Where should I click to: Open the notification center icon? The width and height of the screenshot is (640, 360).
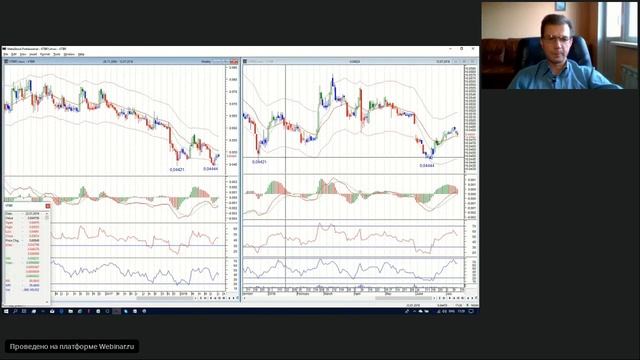click(x=471, y=311)
